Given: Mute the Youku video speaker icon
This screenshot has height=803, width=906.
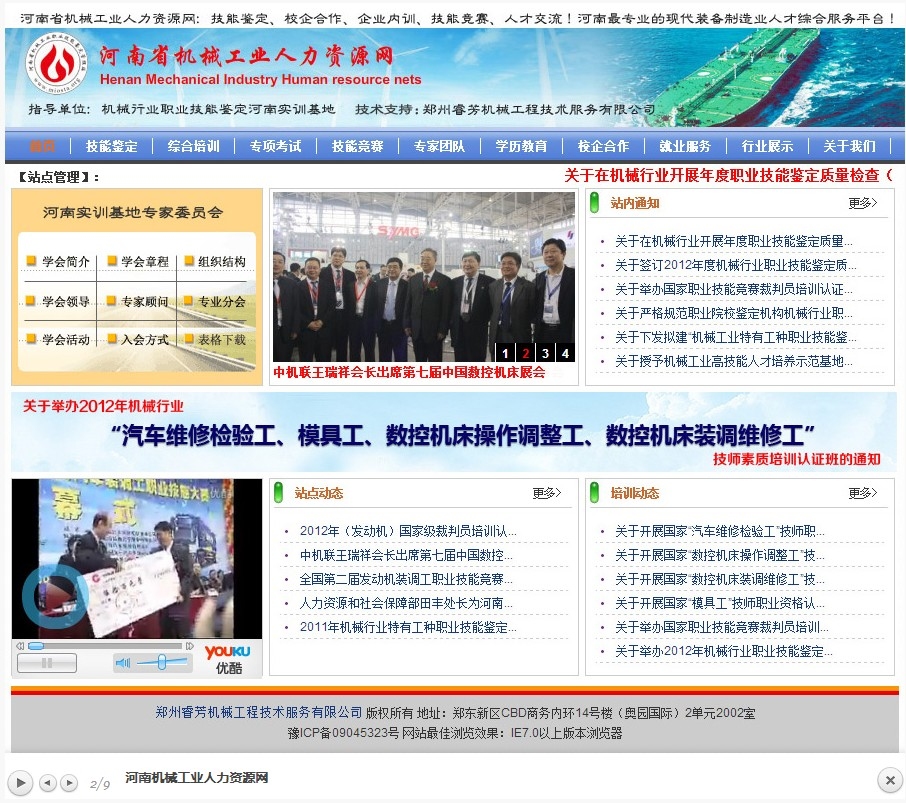Looking at the screenshot, I should (122, 663).
